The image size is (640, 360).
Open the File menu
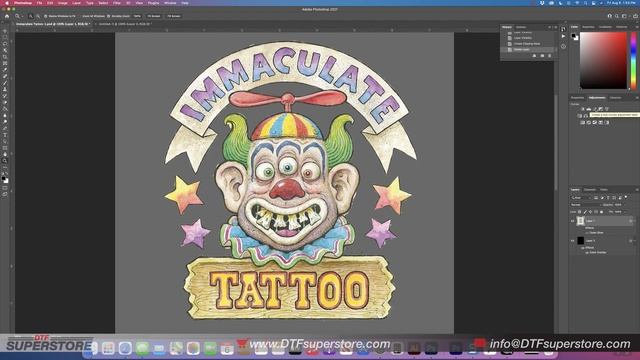(x=39, y=3)
